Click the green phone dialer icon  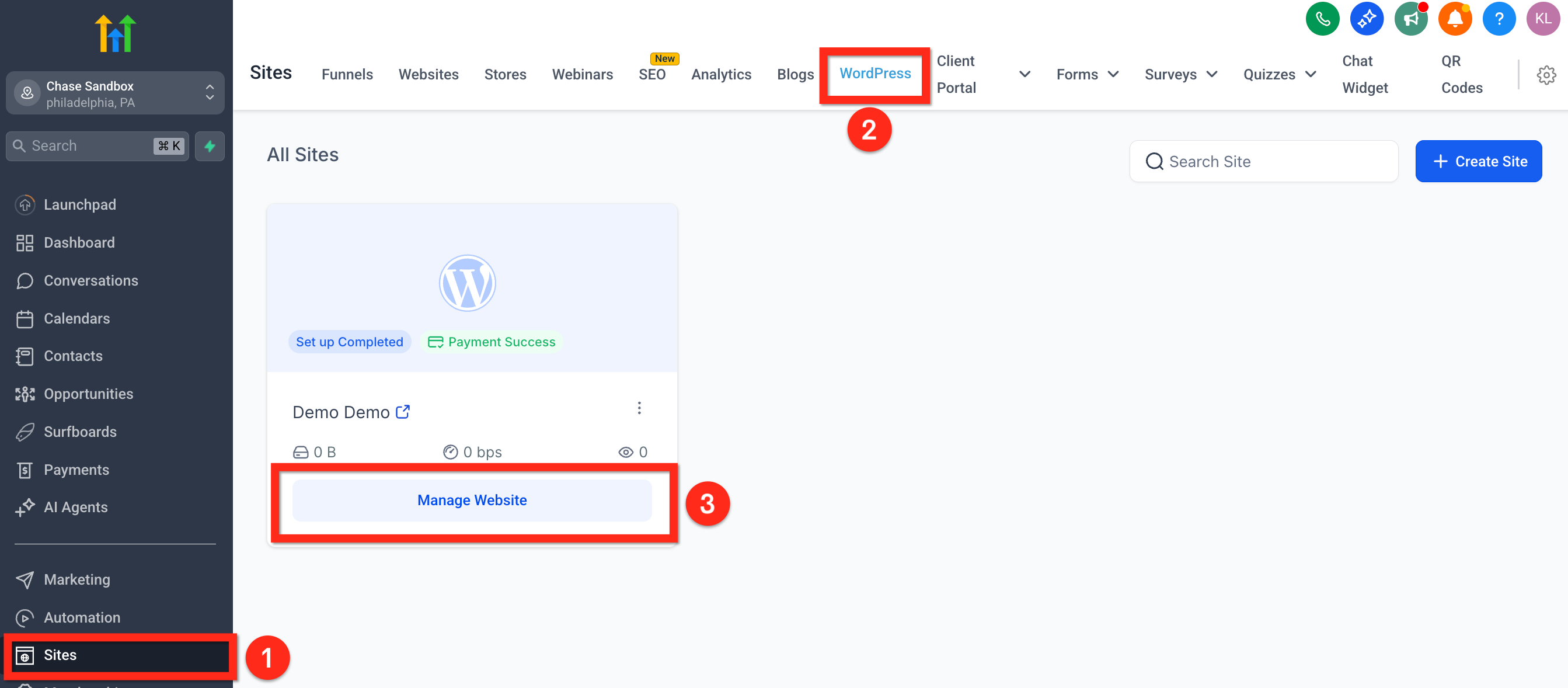coord(1322,19)
